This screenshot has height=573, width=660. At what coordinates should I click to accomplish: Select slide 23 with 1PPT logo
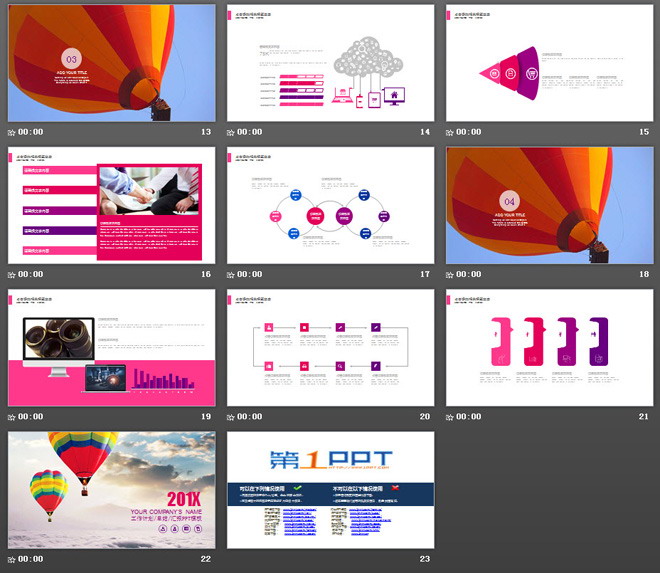pyautogui.click(x=330, y=490)
